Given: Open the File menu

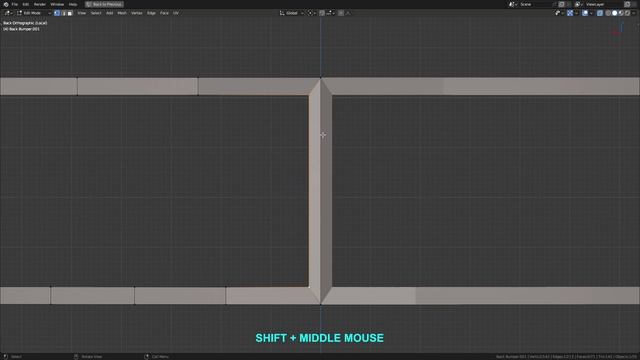Looking at the screenshot, I should pyautogui.click(x=15, y=4).
